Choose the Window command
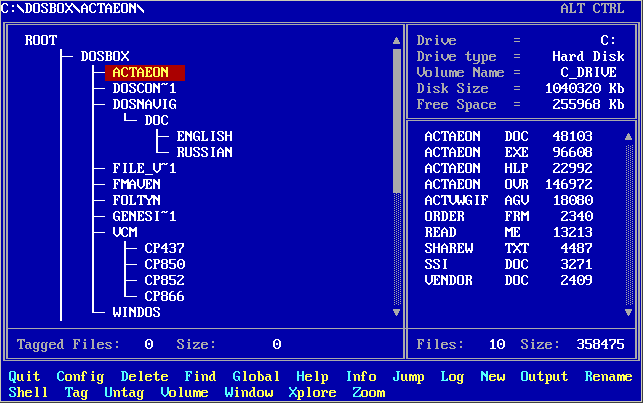Viewport: 643px width, 403px height. [249, 392]
